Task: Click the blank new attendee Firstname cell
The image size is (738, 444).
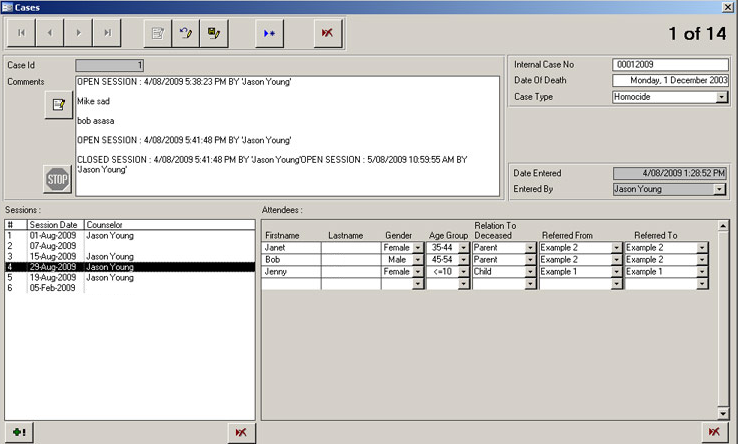Action: 291,284
